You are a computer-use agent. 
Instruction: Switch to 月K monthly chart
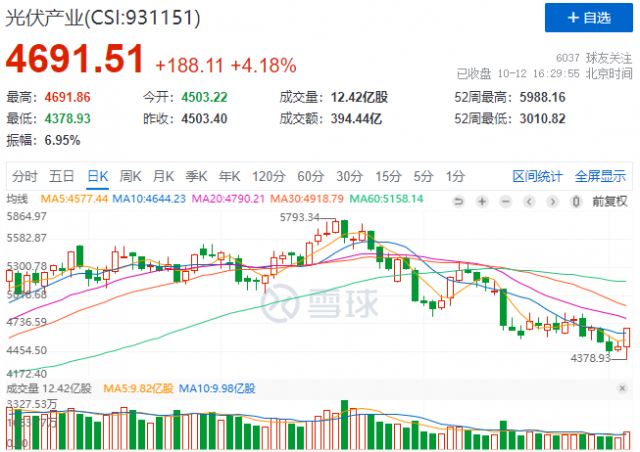pos(164,176)
